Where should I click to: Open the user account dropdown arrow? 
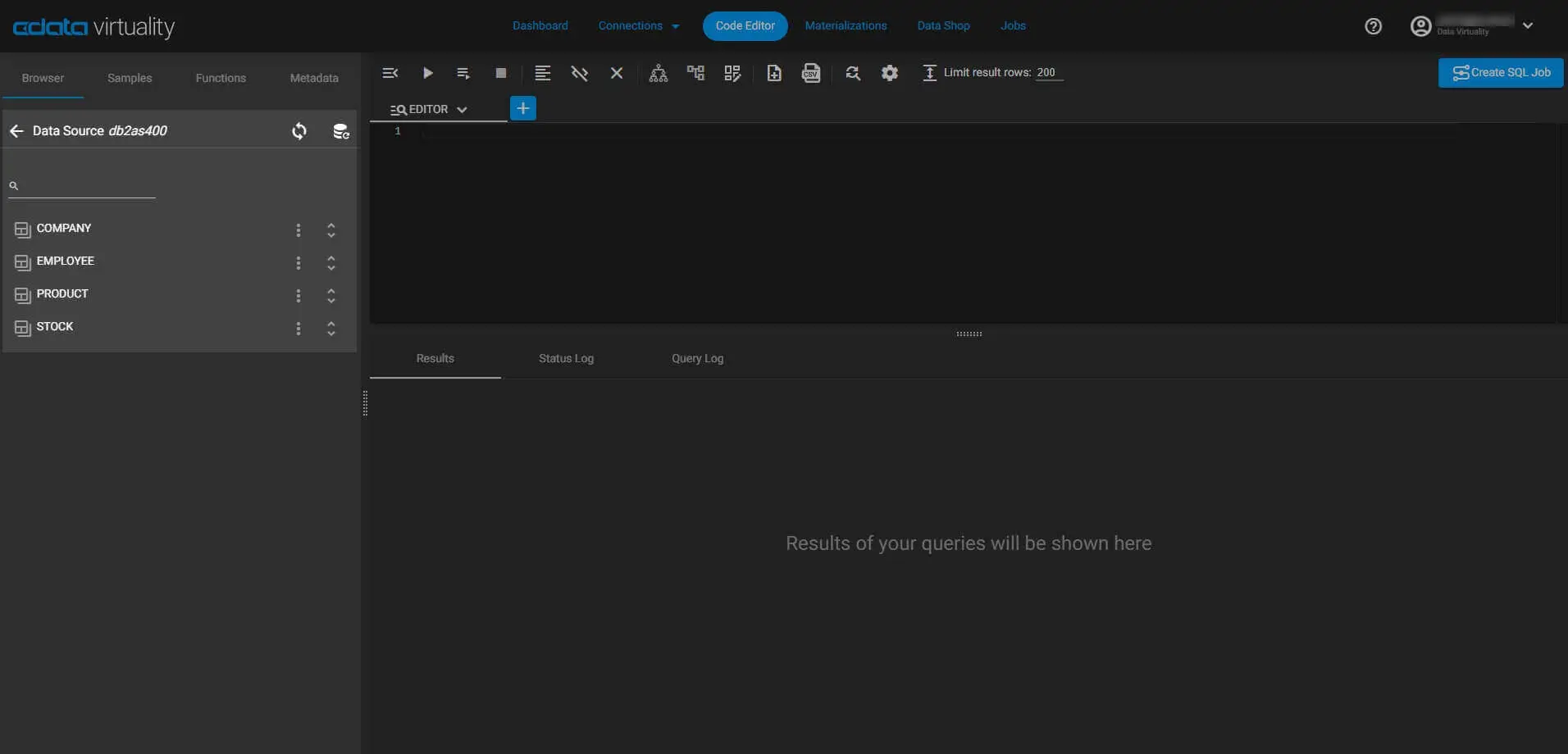point(1528,25)
